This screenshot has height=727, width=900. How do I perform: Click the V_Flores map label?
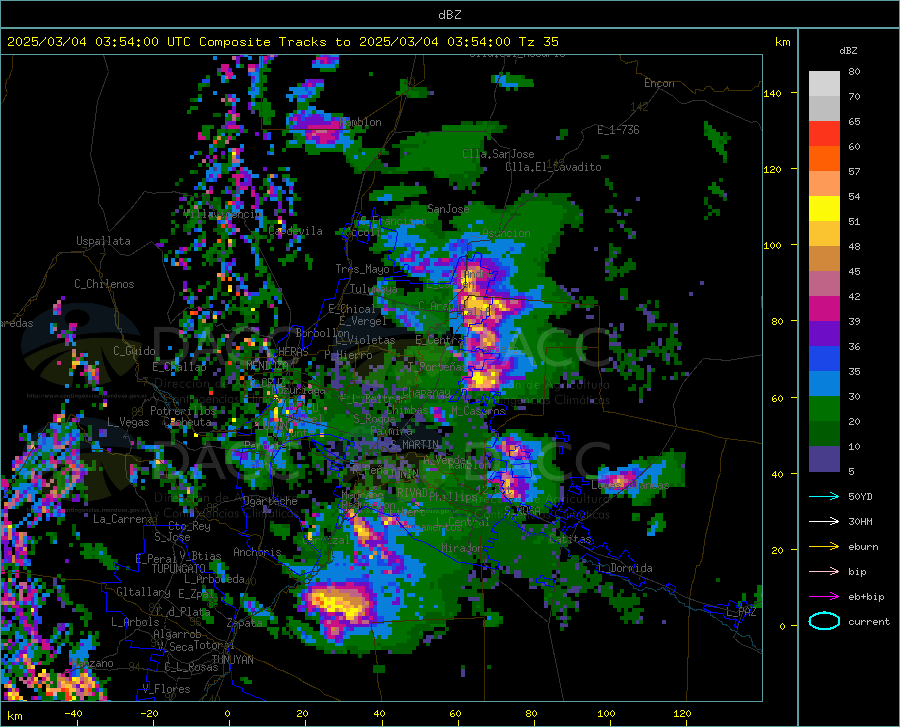166,689
